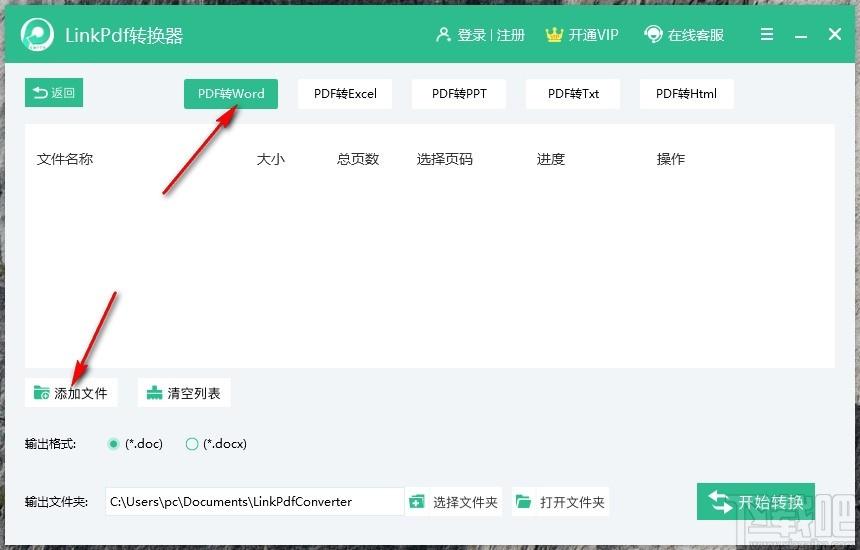Click the 操作 column header
Image resolution: width=860 pixels, height=550 pixels.
click(x=671, y=159)
